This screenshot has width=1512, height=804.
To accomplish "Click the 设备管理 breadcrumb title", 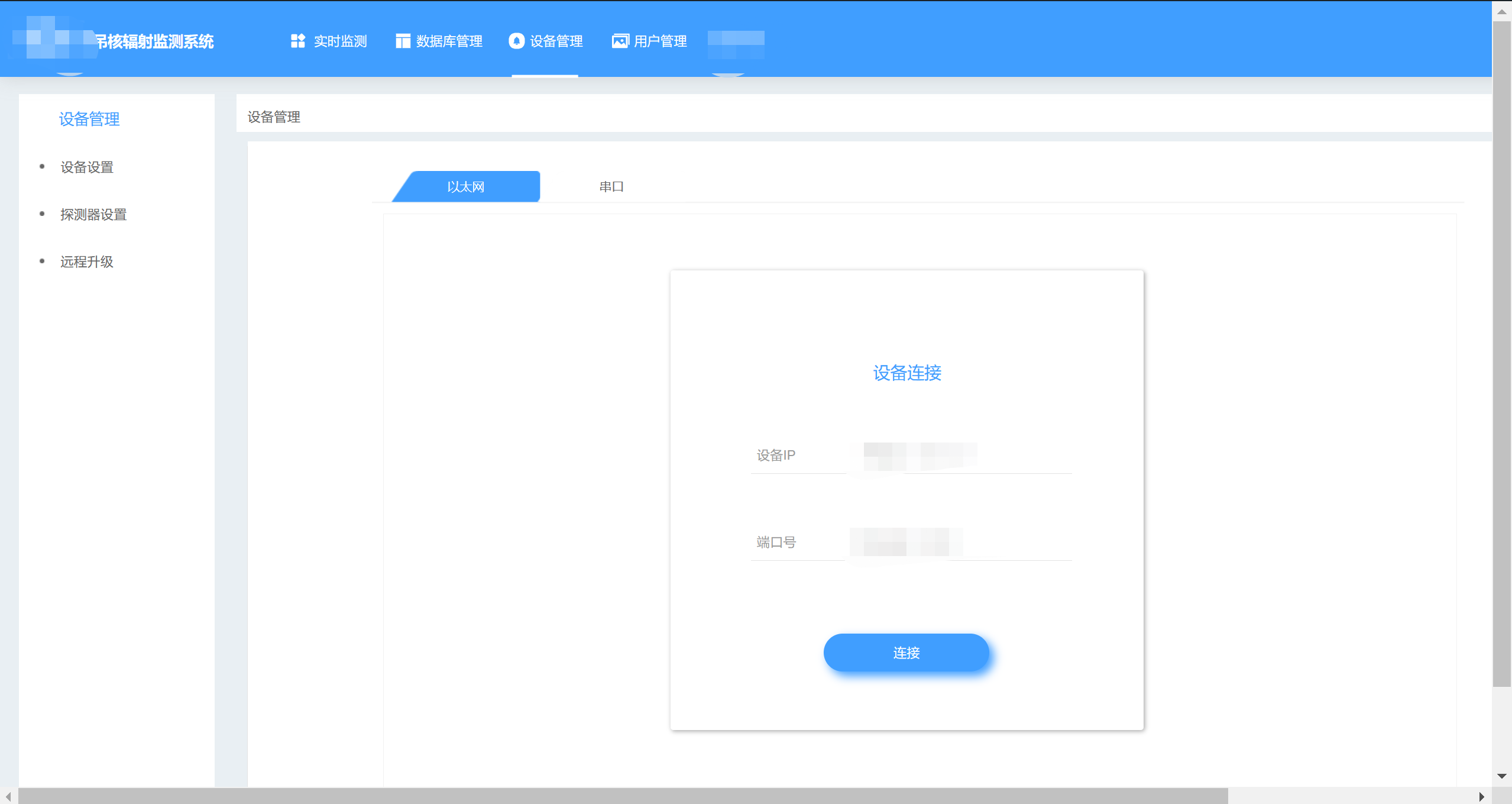I will [274, 117].
